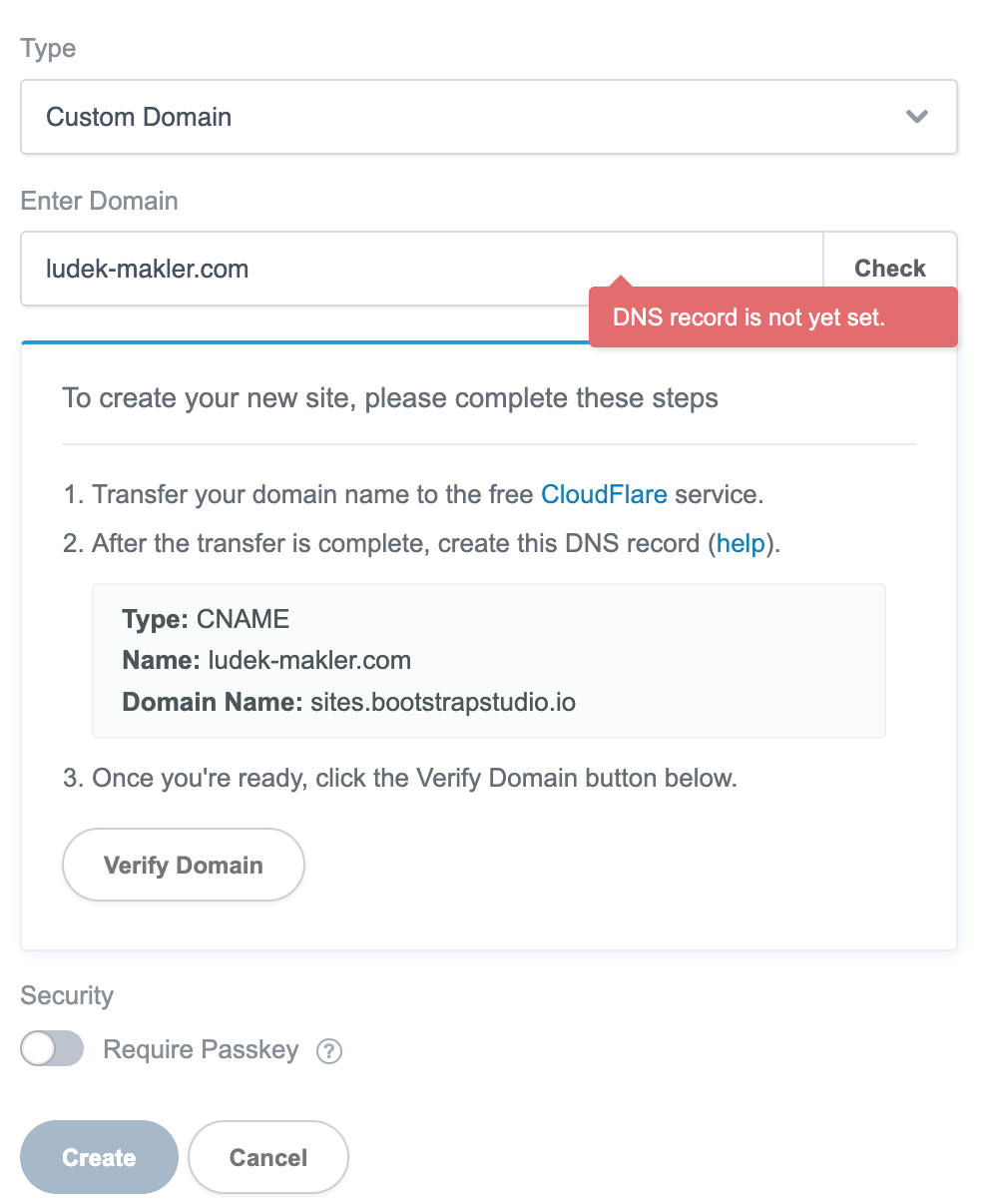Image resolution: width=998 pixels, height=1204 pixels.
Task: Open the Custom Domain type dropdown
Action: click(x=489, y=117)
